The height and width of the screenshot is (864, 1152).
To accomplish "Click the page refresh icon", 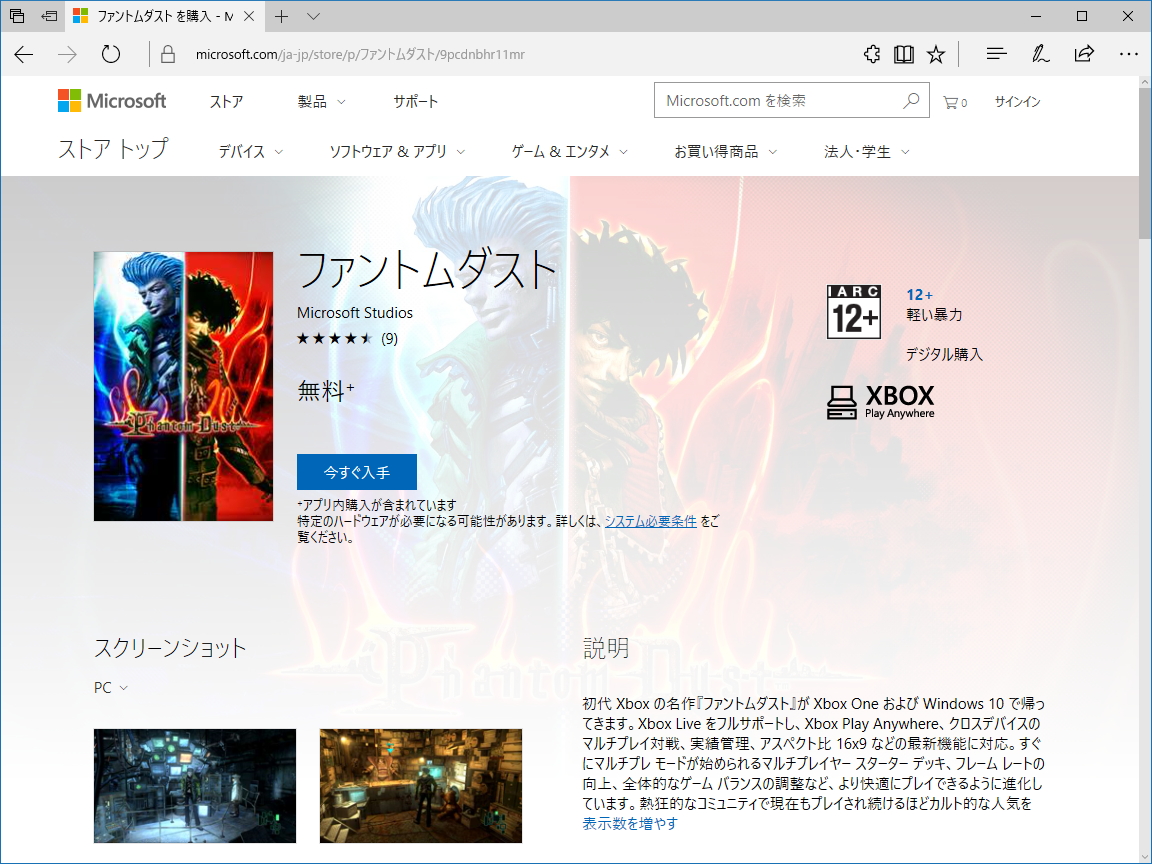I will [x=110, y=56].
